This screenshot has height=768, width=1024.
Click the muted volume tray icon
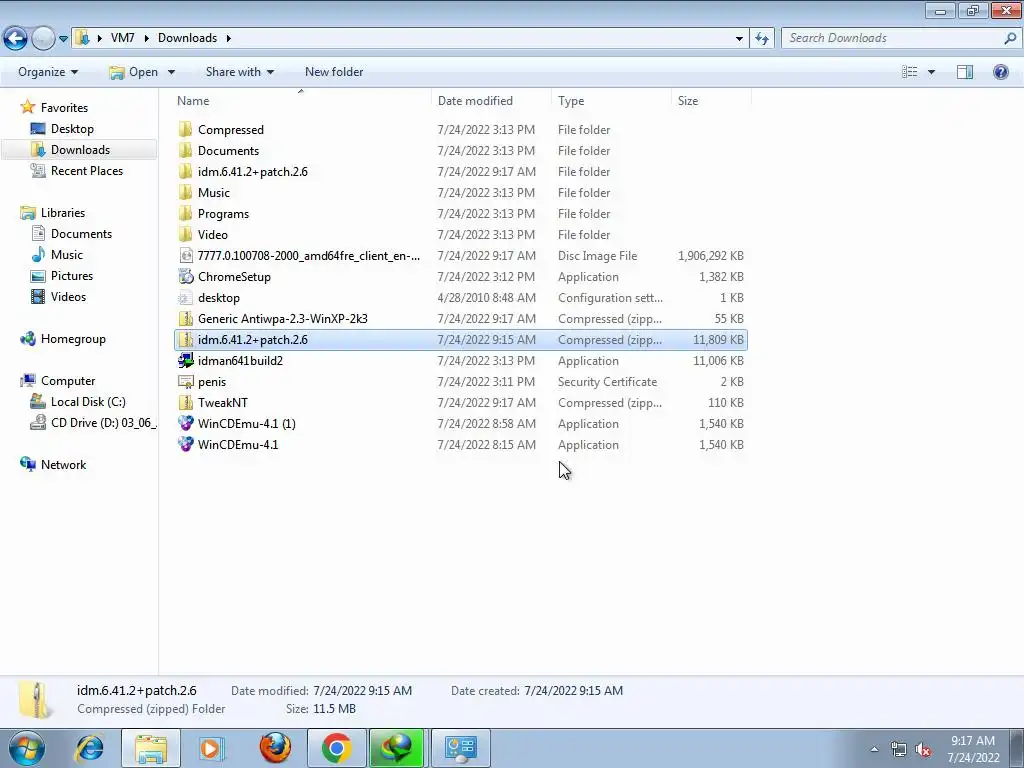(923, 750)
